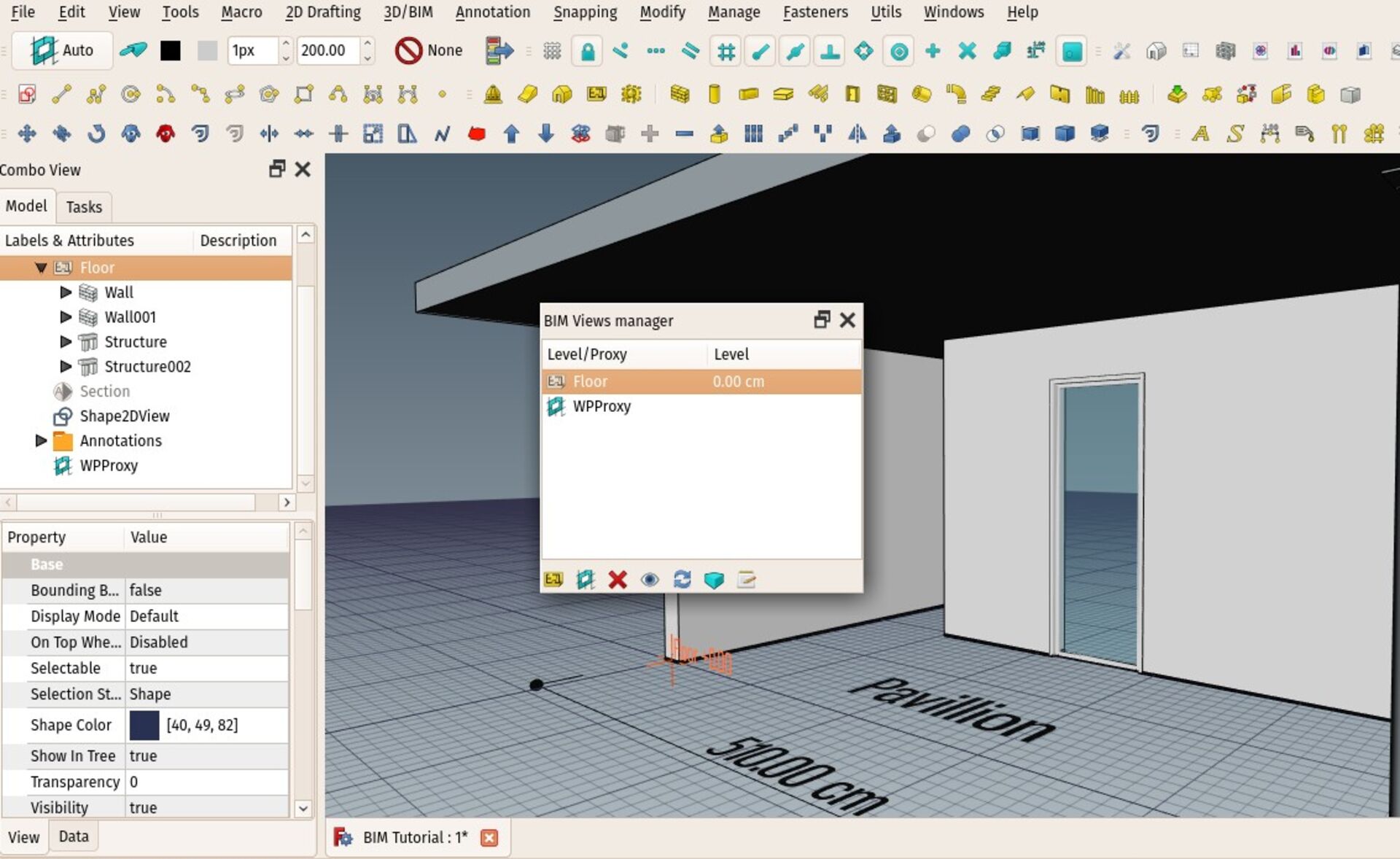Click the blue Upgrade up-arrow icon
This screenshot has height=859, width=1400.
511,133
